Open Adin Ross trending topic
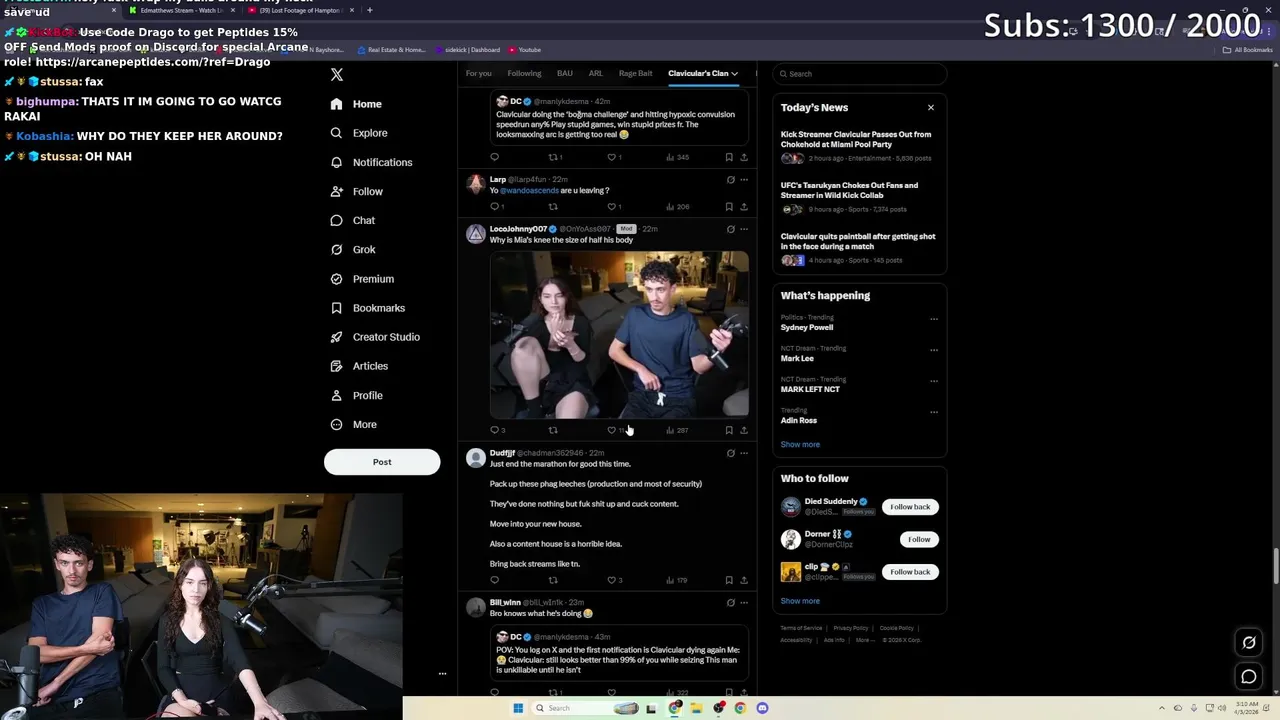The width and height of the screenshot is (1280, 720). (799, 420)
